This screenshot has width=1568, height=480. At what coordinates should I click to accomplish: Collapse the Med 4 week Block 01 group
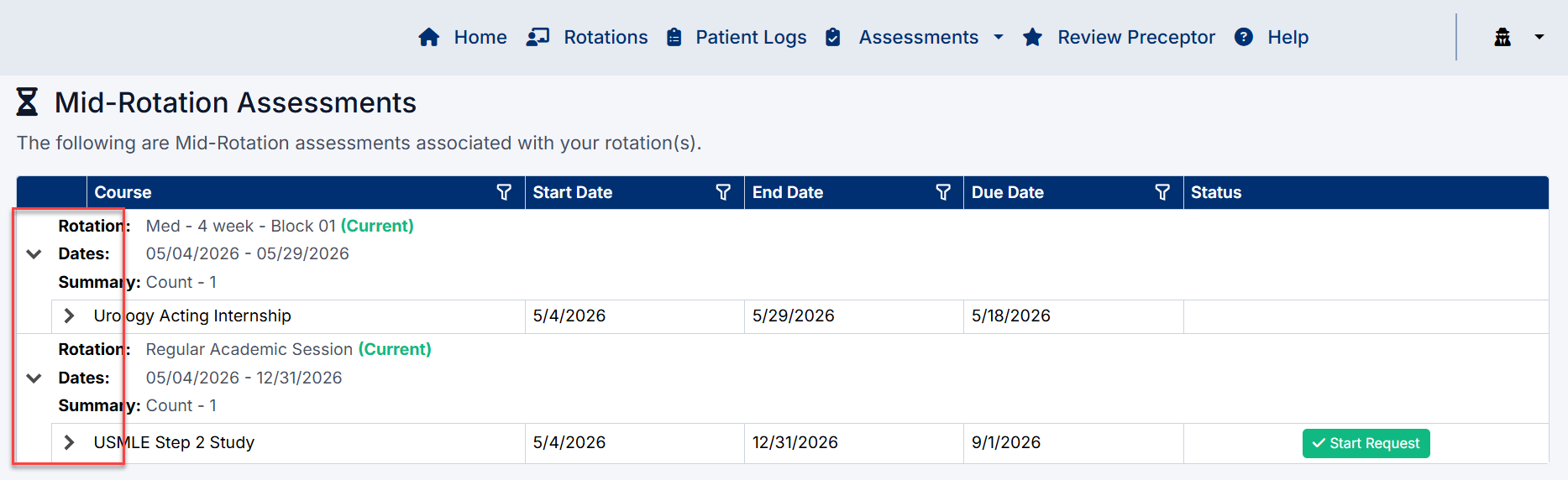(x=34, y=254)
